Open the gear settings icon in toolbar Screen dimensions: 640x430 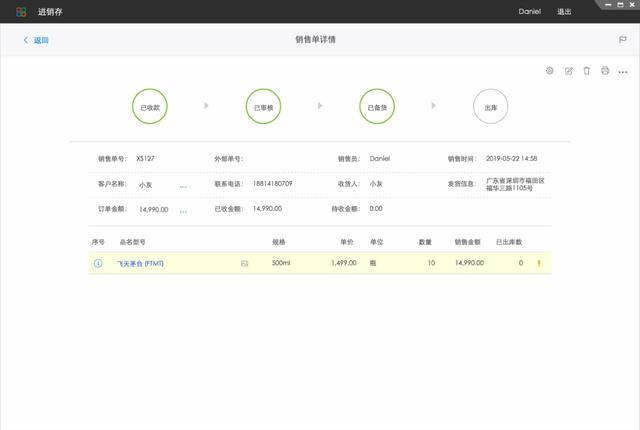[x=549, y=71]
